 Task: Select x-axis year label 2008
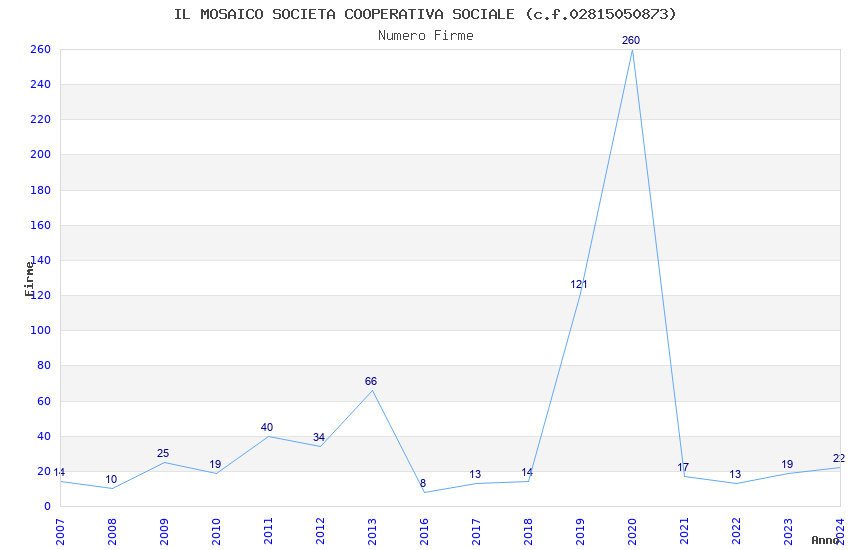click(112, 532)
